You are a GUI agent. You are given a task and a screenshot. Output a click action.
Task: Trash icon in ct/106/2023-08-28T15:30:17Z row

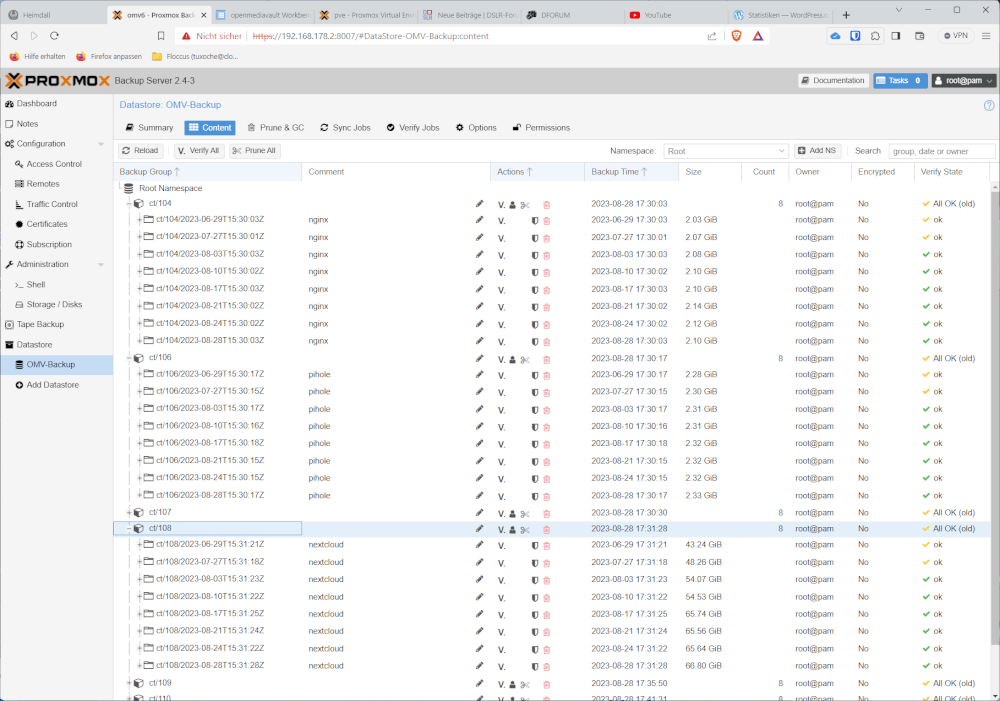(547, 496)
